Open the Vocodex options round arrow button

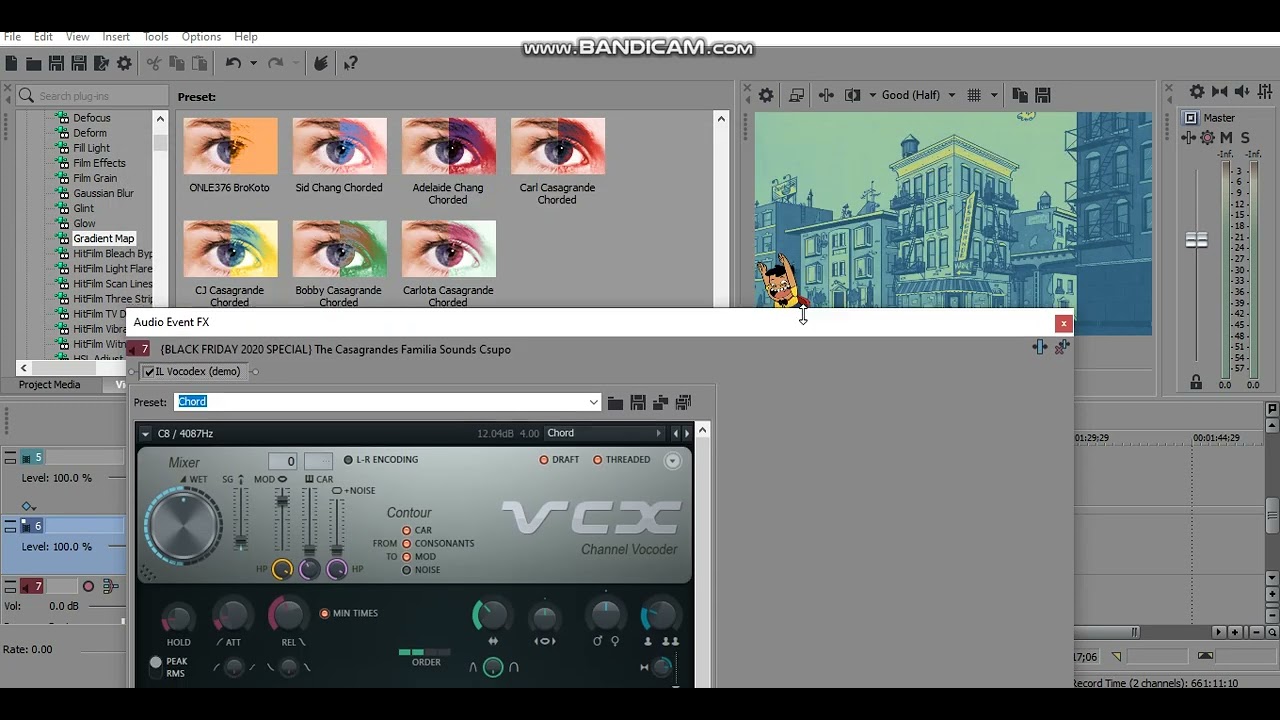pos(672,461)
